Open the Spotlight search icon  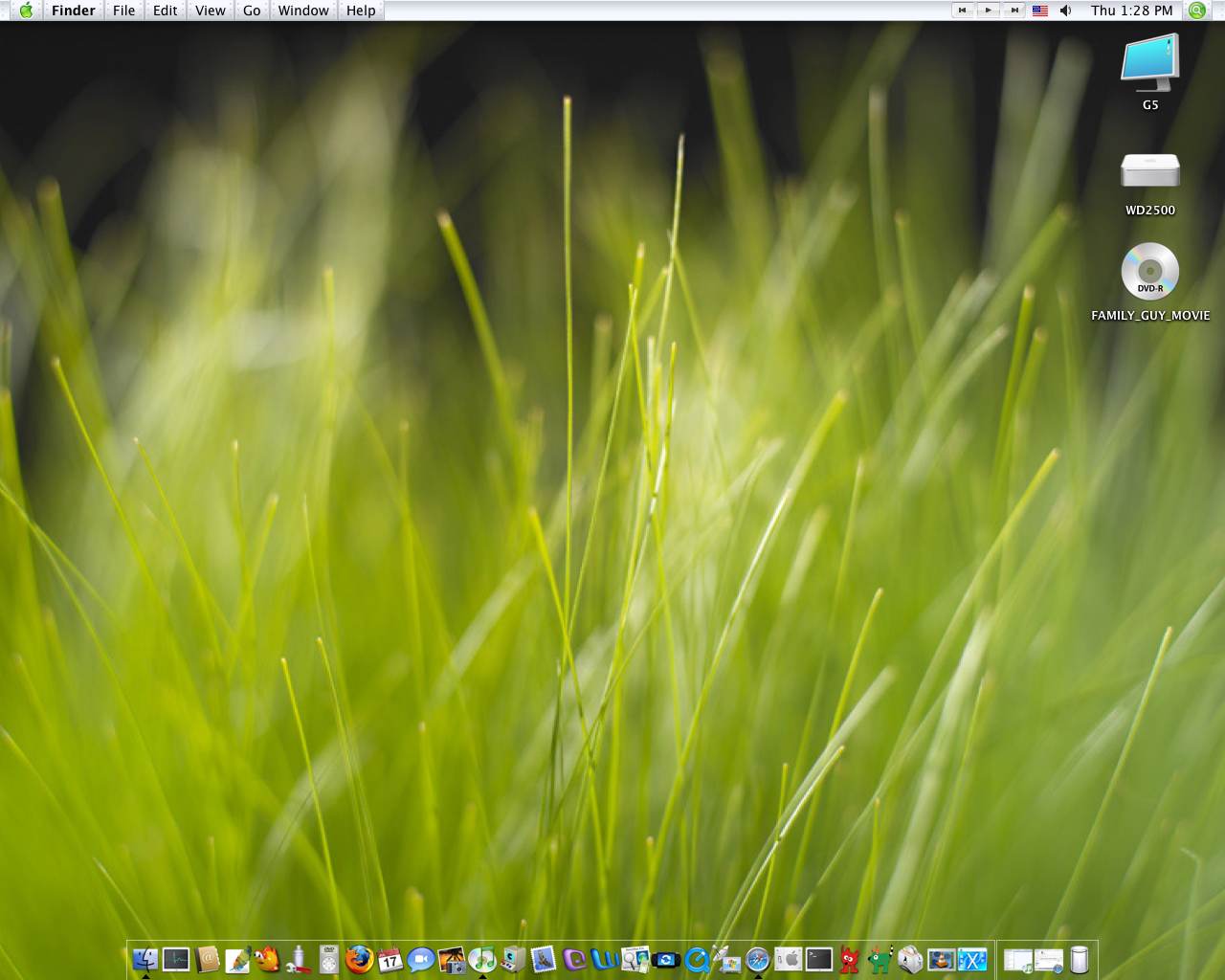click(x=1196, y=11)
